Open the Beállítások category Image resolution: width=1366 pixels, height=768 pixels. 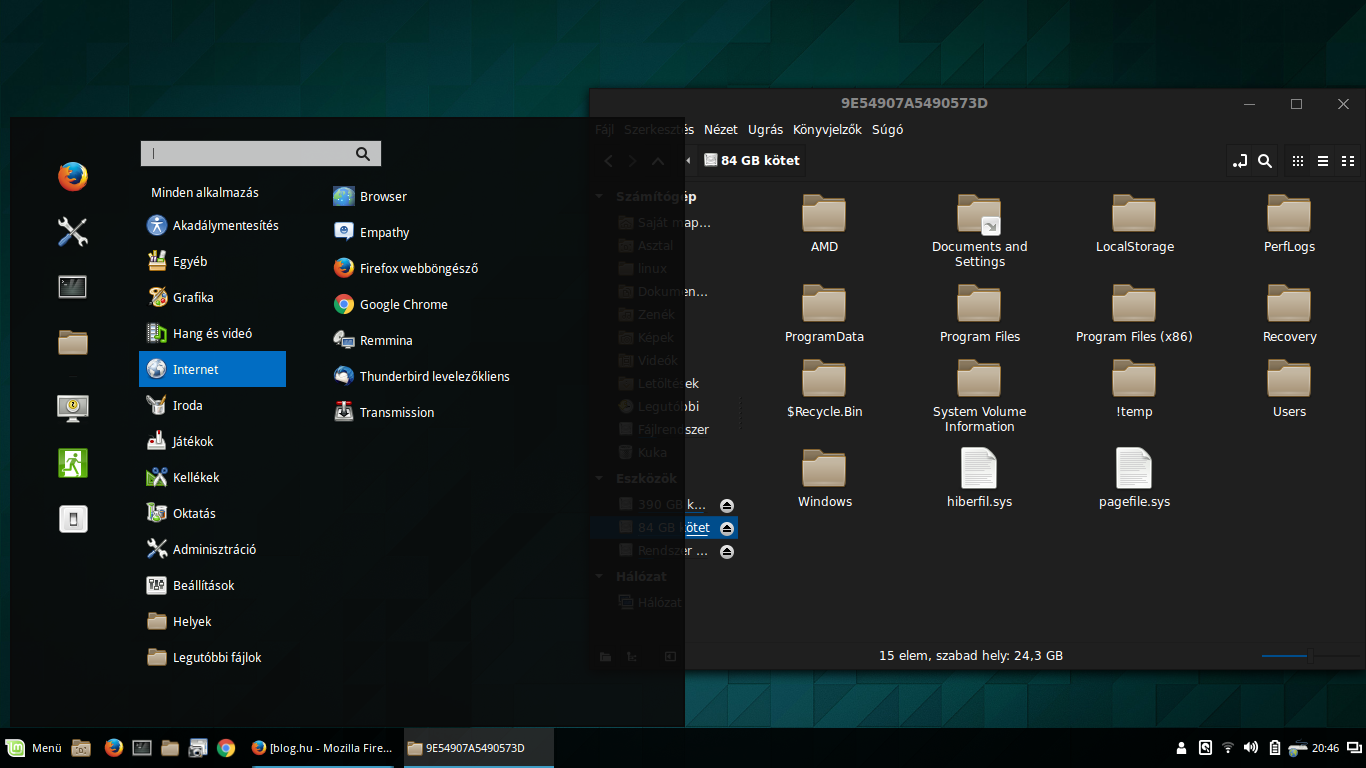212,585
